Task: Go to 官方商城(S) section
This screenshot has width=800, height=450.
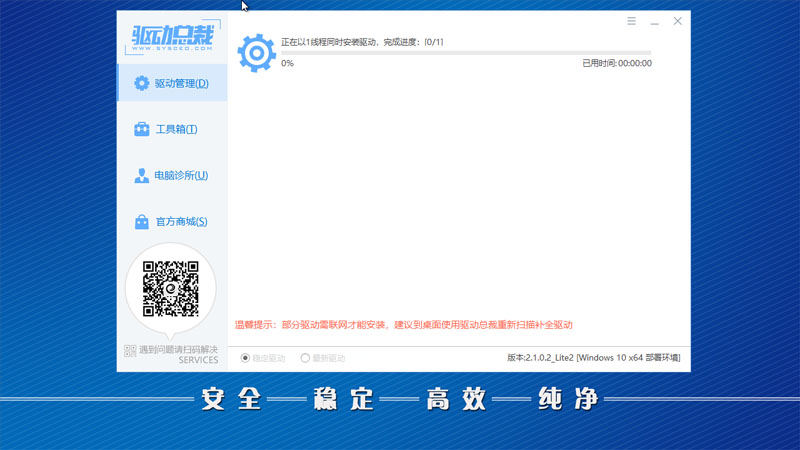Action: point(172,221)
